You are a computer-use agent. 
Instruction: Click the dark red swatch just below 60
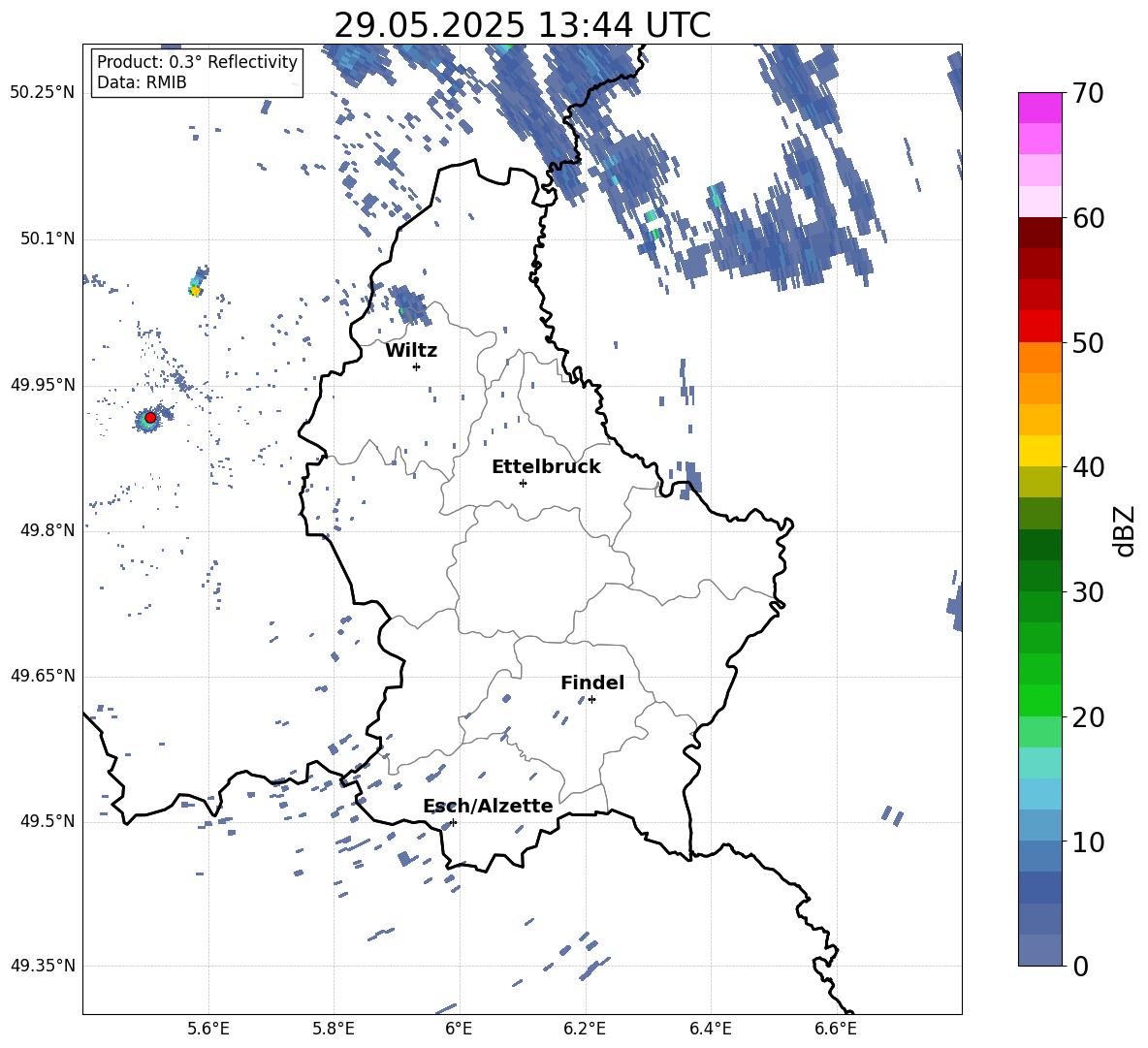click(x=1039, y=233)
